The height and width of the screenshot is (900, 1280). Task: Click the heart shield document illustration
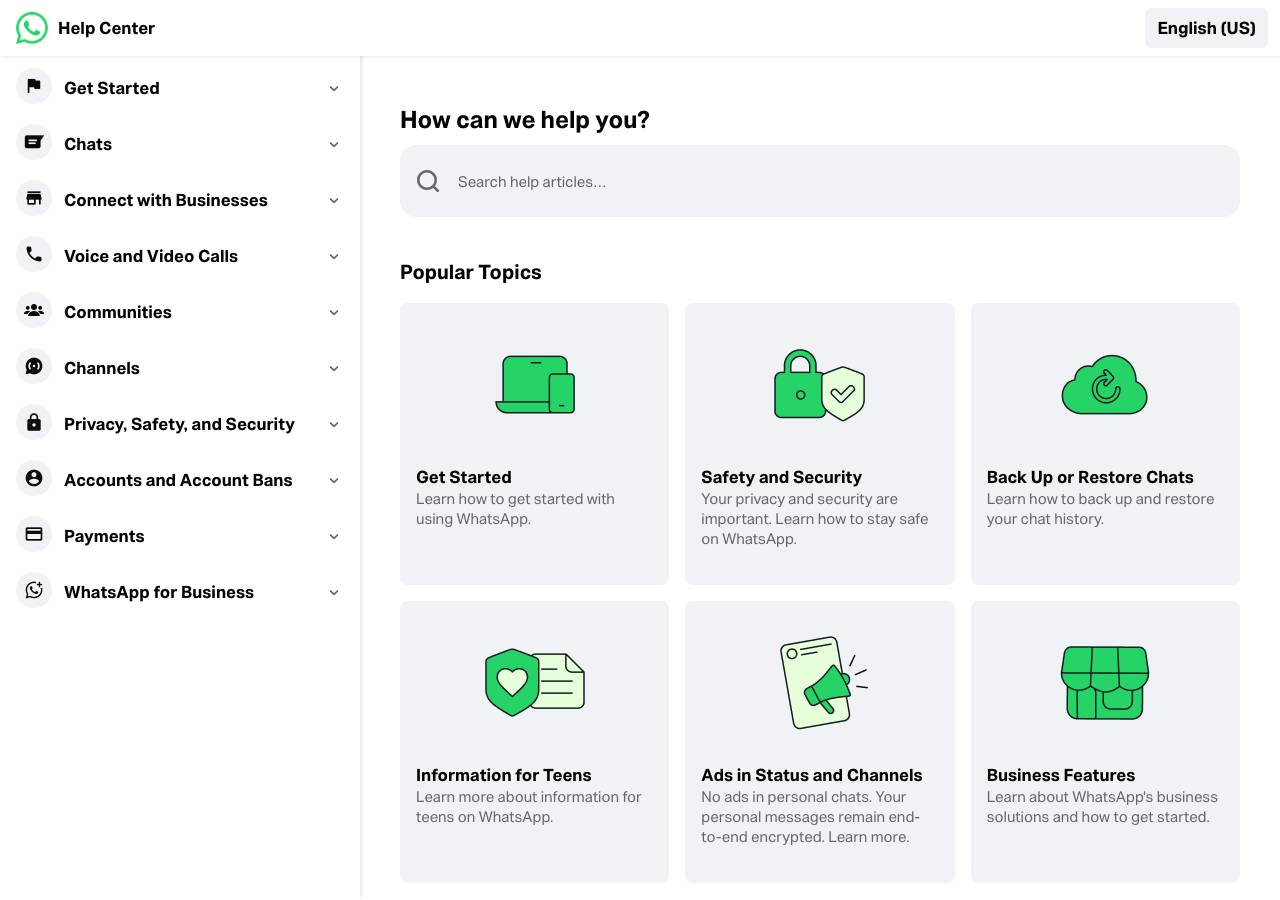(535, 683)
